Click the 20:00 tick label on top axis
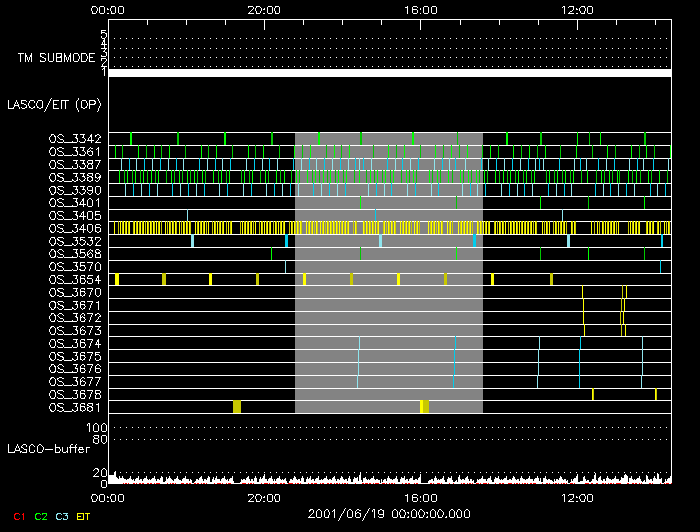The height and width of the screenshot is (532, 700). pyautogui.click(x=263, y=9)
